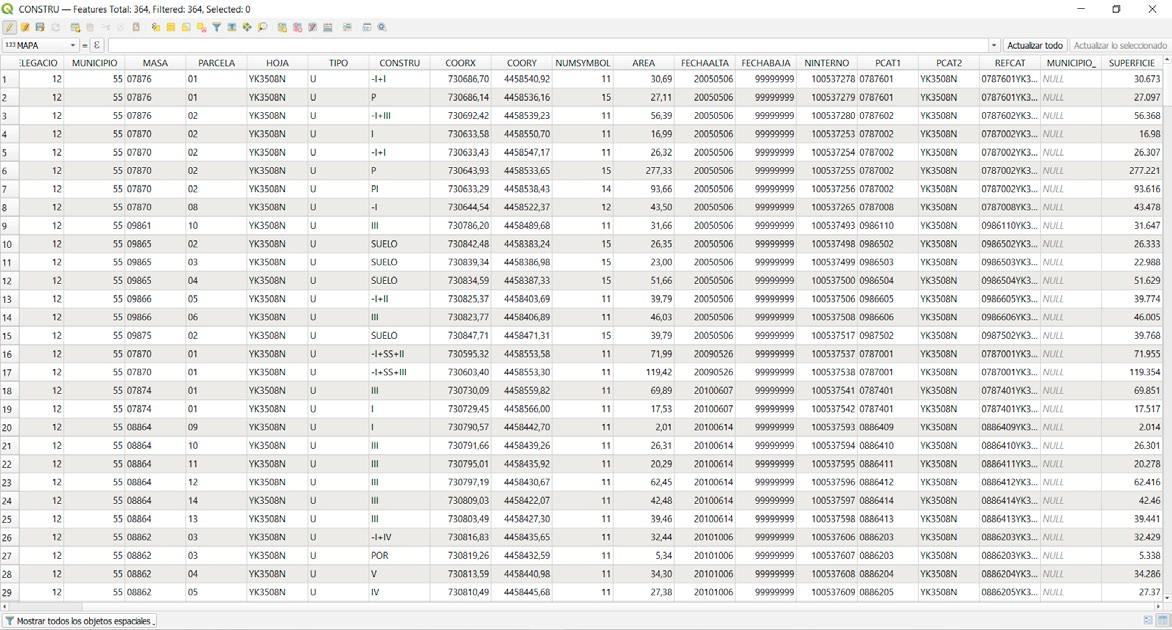Viewport: 1172px width, 630px height.
Task: Click the FECHABAJA column header
Action: click(765, 63)
